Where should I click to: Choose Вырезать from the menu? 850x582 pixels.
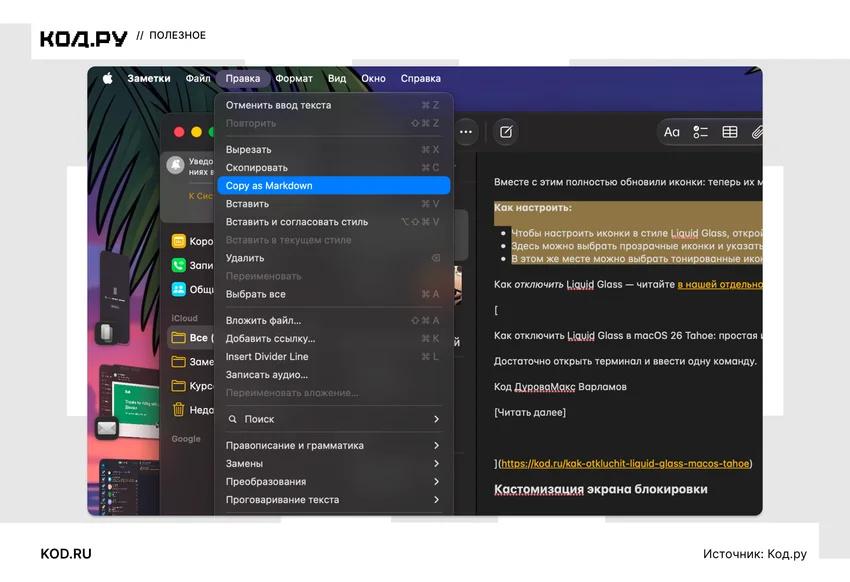pos(333,150)
